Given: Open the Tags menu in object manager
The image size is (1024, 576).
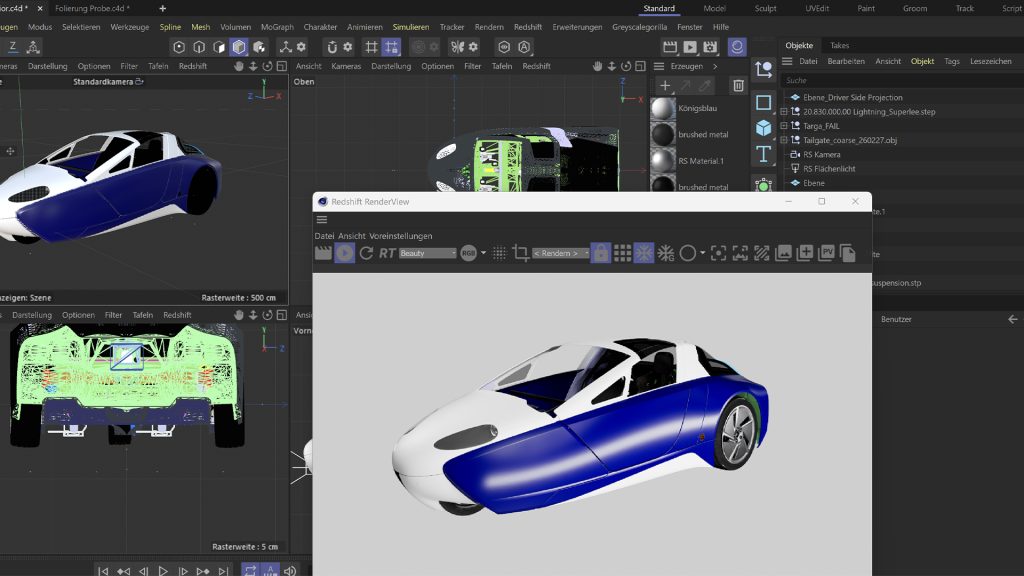Looking at the screenshot, I should click(x=952, y=61).
